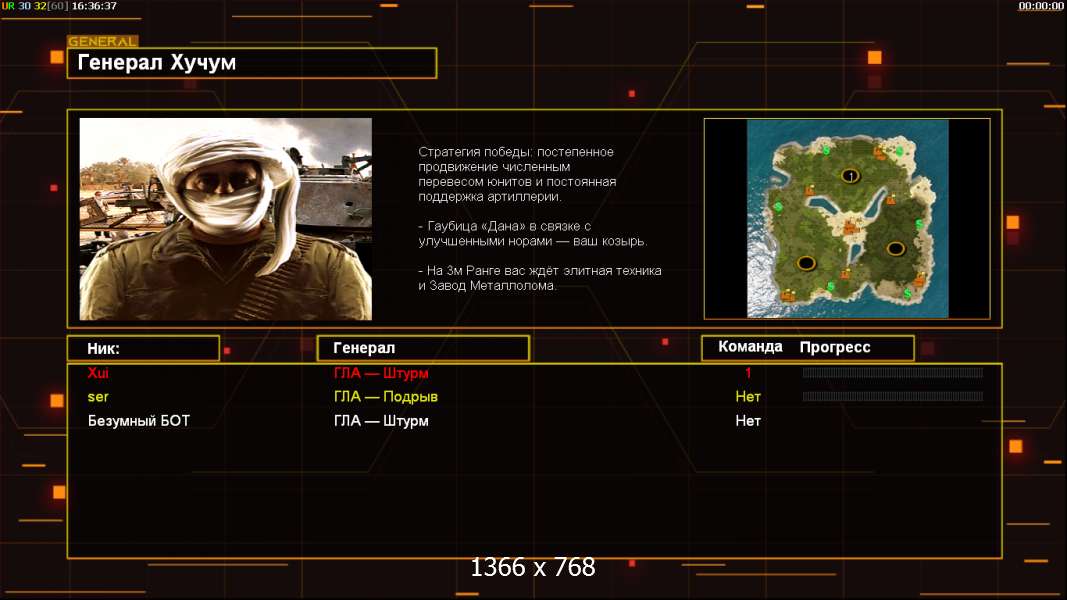
Task: Click team value "1" for Xui
Action: (x=748, y=373)
